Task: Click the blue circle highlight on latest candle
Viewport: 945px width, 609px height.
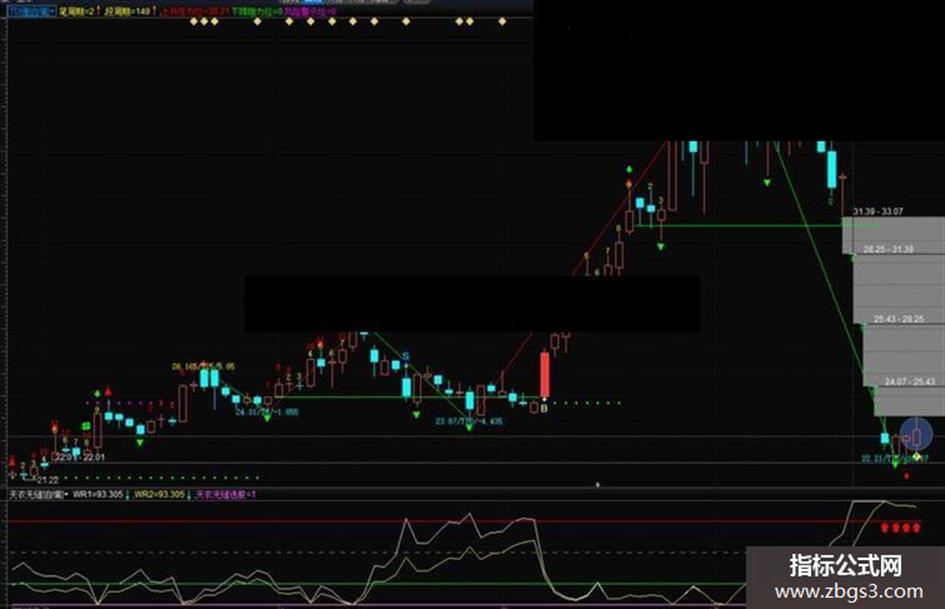Action: point(916,434)
